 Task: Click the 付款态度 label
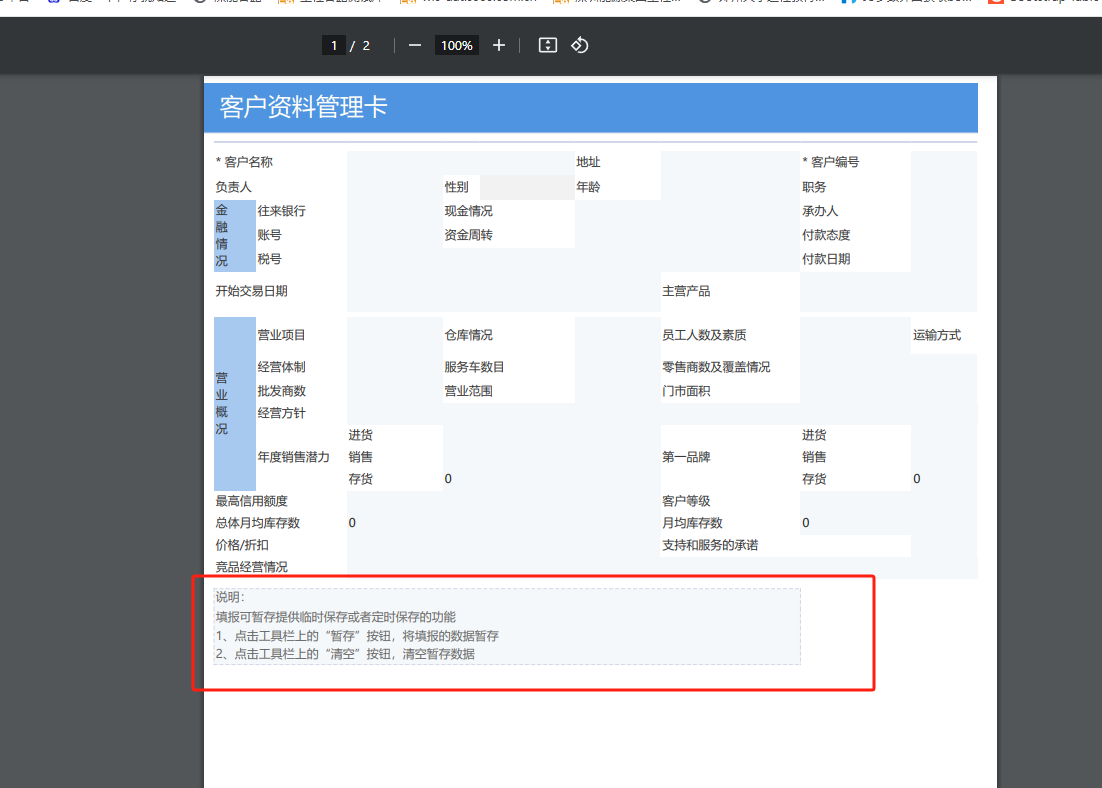pos(826,235)
